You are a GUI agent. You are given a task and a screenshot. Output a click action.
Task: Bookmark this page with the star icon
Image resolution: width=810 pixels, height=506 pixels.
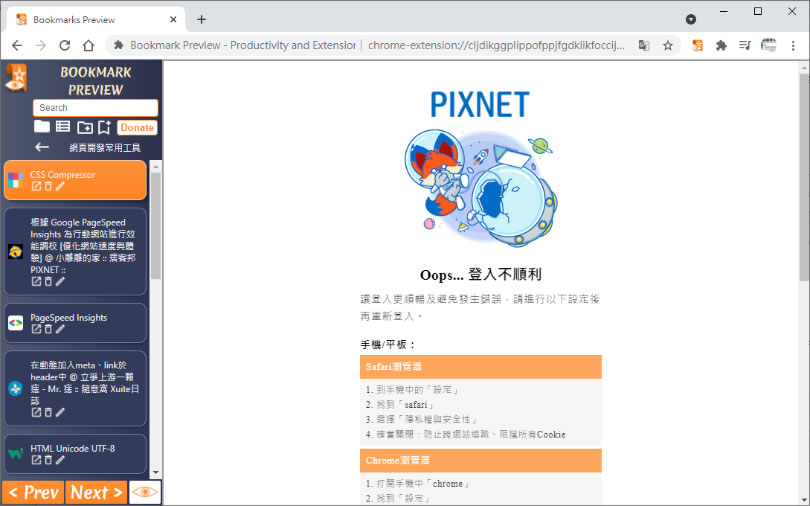click(668, 45)
